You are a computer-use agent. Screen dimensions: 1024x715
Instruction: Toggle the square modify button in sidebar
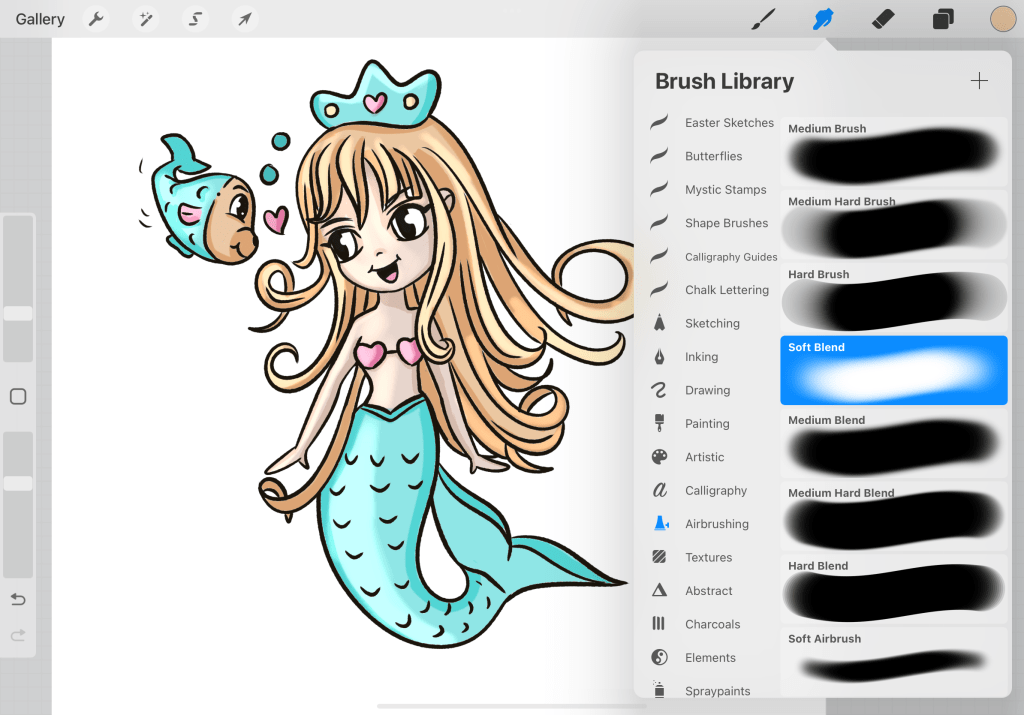click(18, 397)
